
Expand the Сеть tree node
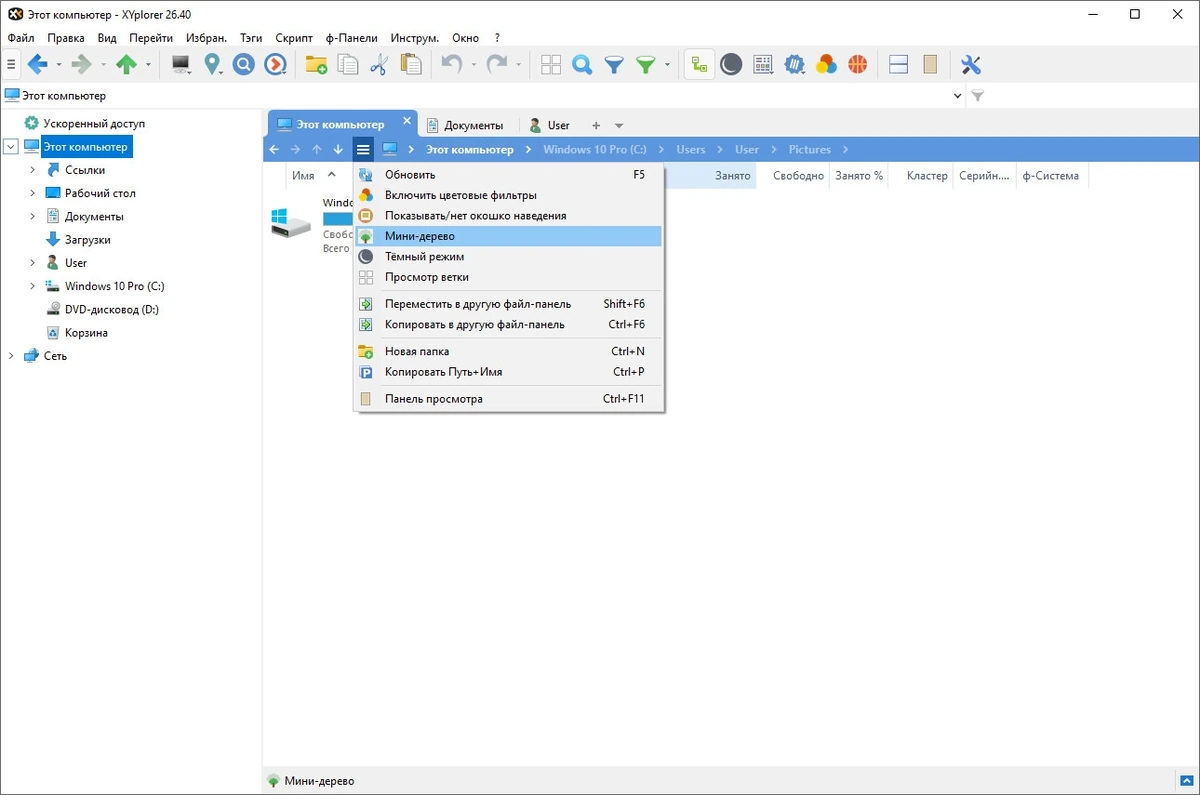[11, 356]
